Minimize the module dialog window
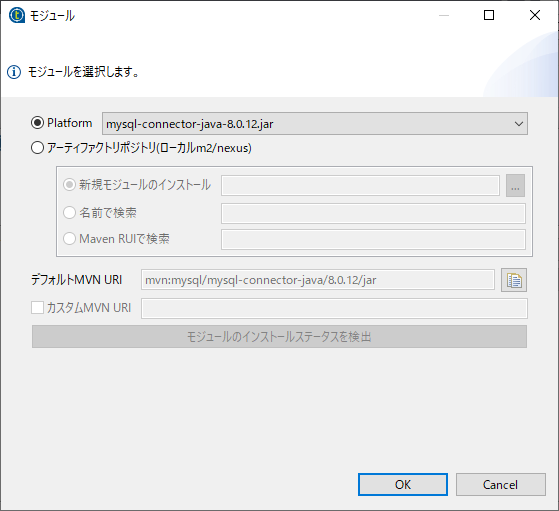The image size is (559, 511). 444,15
